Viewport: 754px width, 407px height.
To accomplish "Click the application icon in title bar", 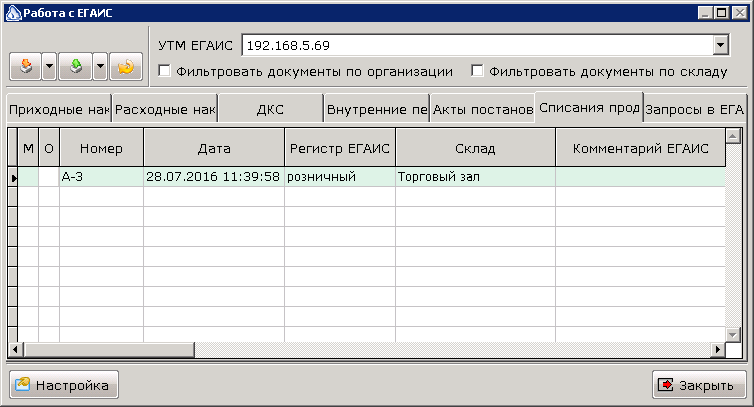I will coord(13,13).
